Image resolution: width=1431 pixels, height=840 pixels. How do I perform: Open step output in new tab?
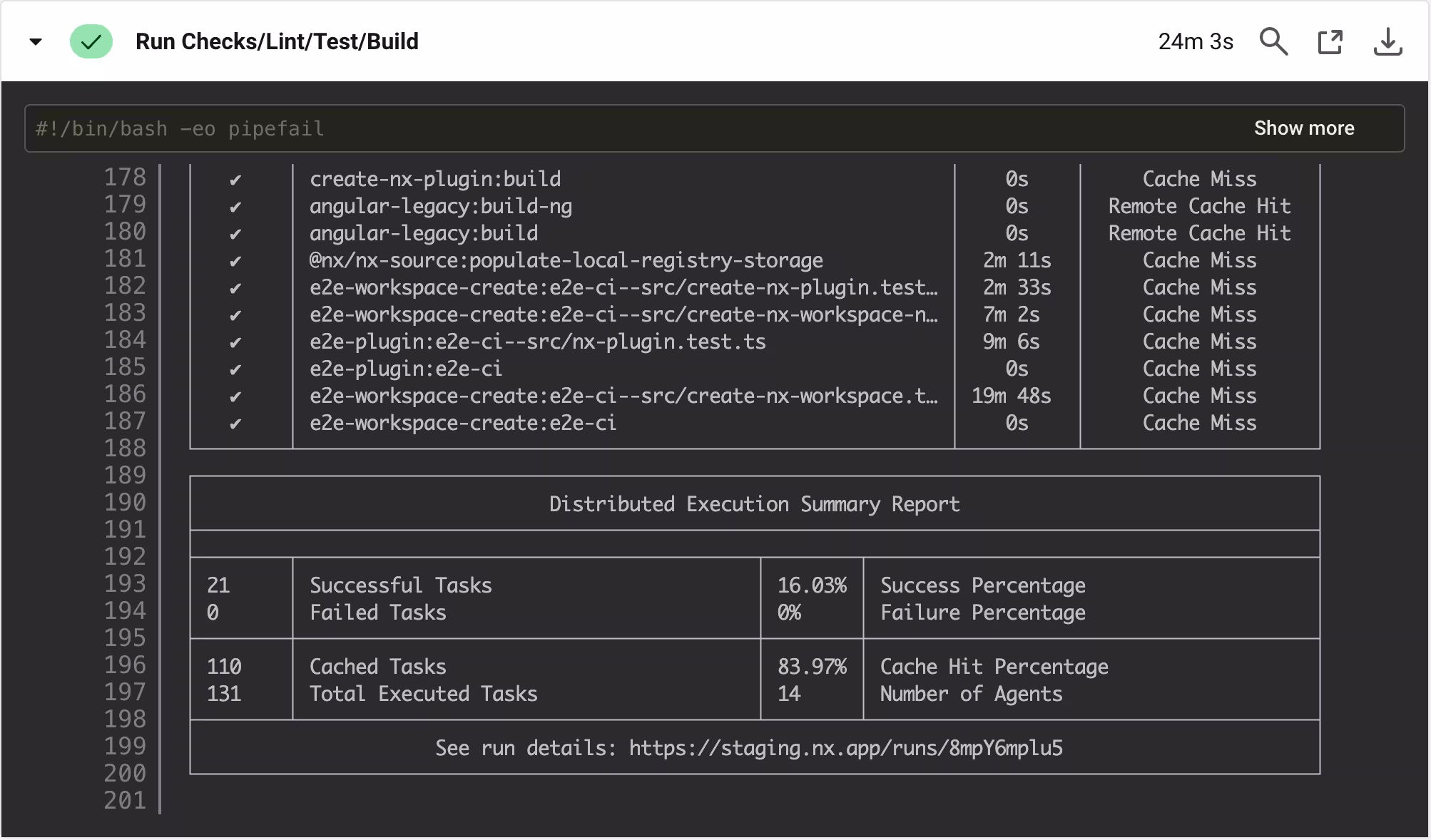[x=1330, y=42]
